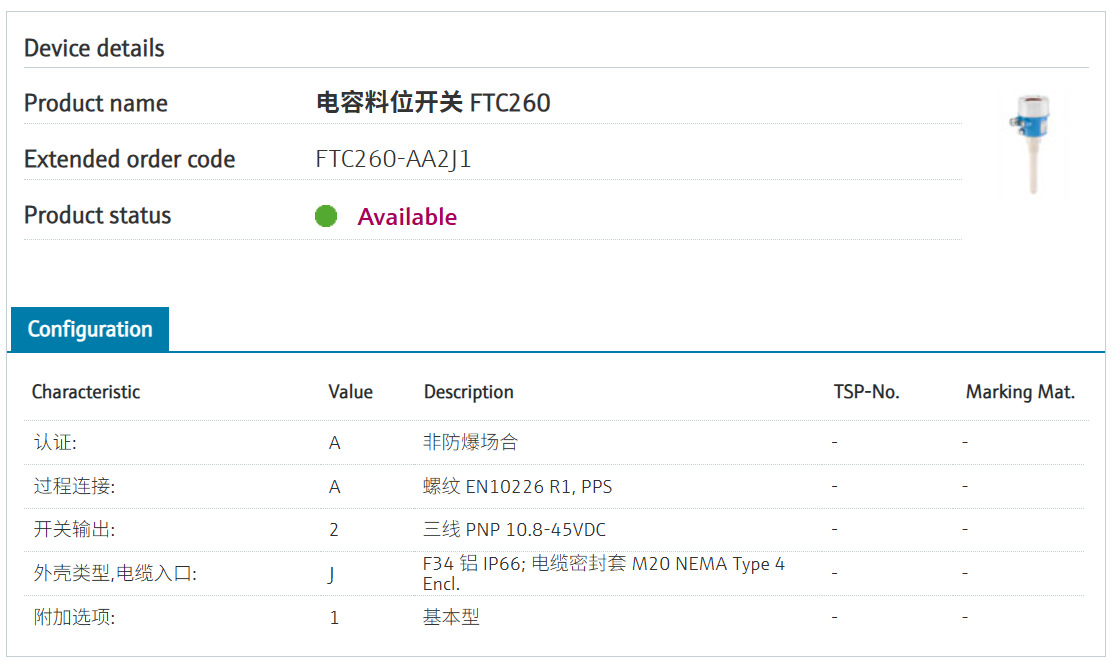Select the 认证 characteristic row
1113x666 pixels.
point(55,442)
